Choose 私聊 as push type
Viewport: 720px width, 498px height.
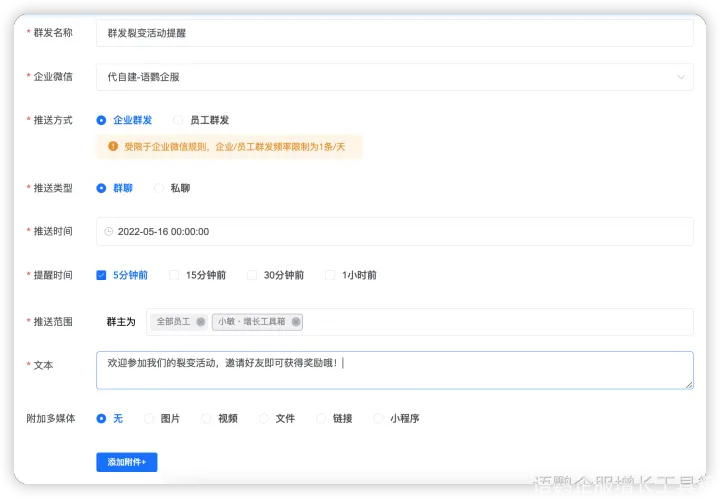click(159, 187)
